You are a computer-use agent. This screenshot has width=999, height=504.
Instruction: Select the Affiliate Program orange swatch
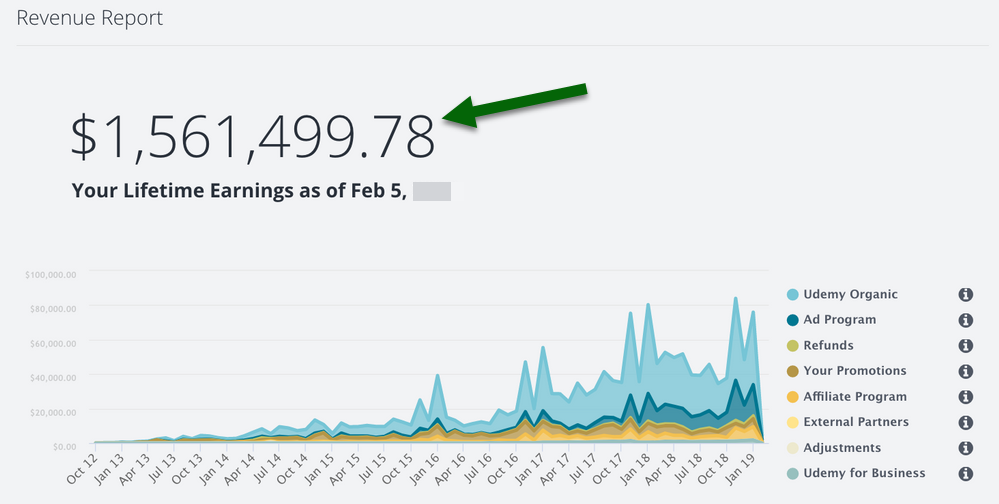point(793,396)
